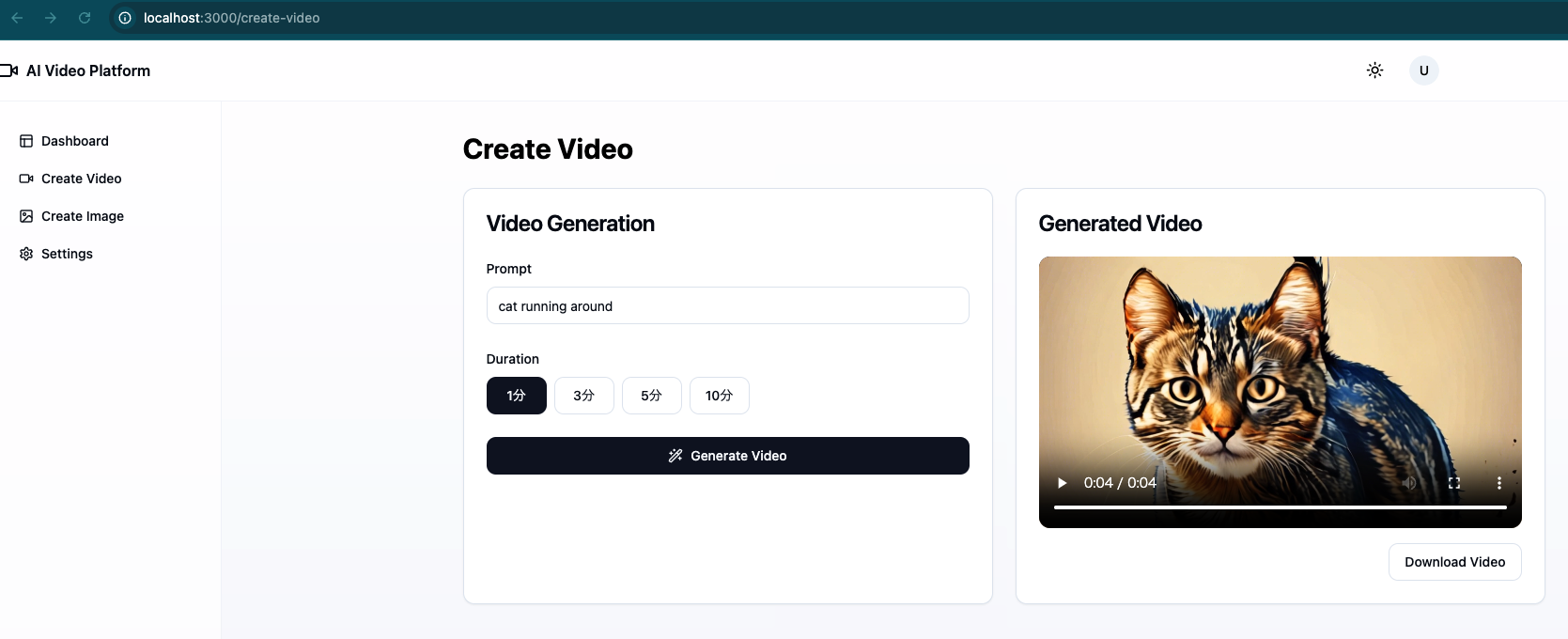Click the Create Video camera icon in sidebar

(x=26, y=179)
